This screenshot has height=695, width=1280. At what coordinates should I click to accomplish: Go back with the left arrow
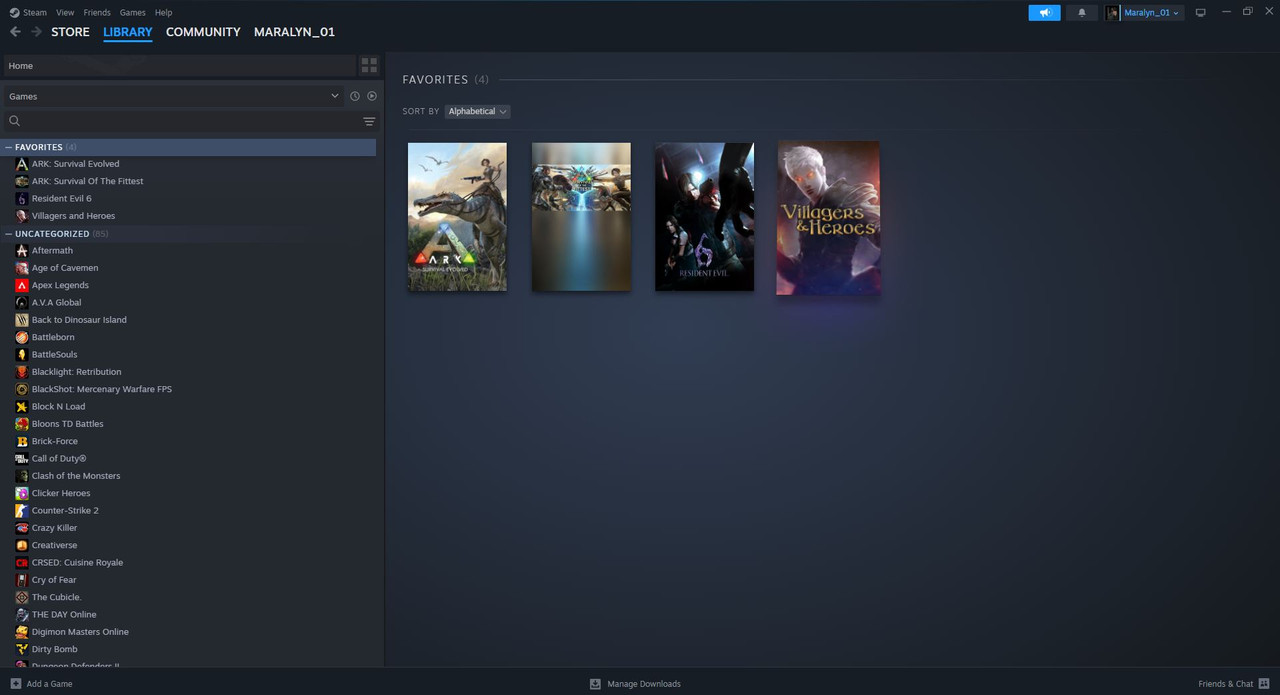15,32
